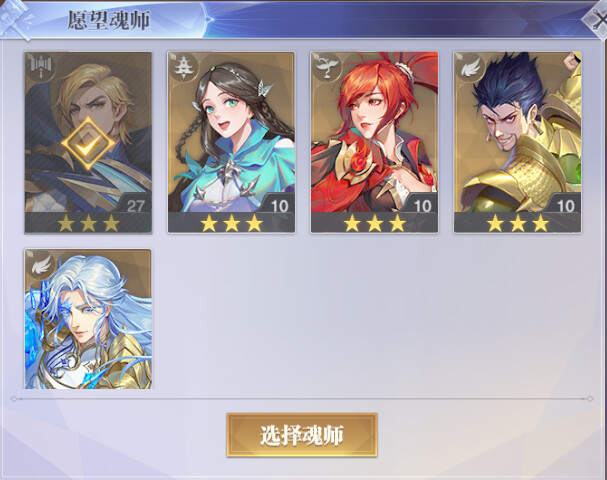
Task: Click the level 27 badge on blond hero
Action: [x=135, y=205]
